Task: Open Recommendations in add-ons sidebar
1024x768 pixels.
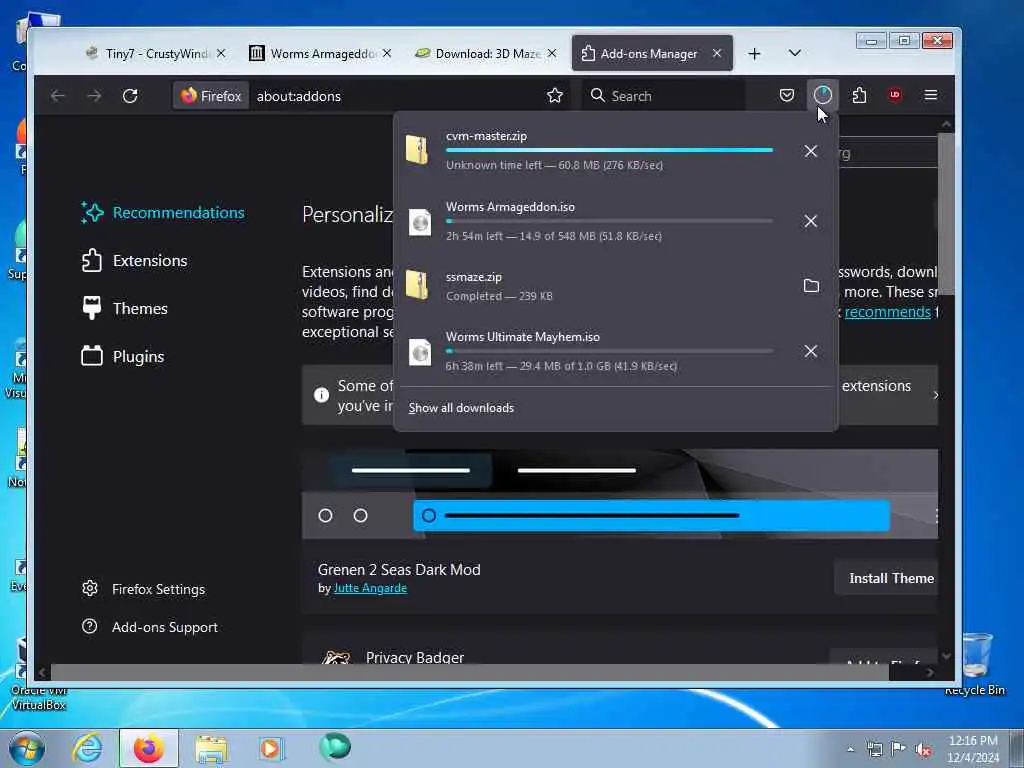Action: 163,212
